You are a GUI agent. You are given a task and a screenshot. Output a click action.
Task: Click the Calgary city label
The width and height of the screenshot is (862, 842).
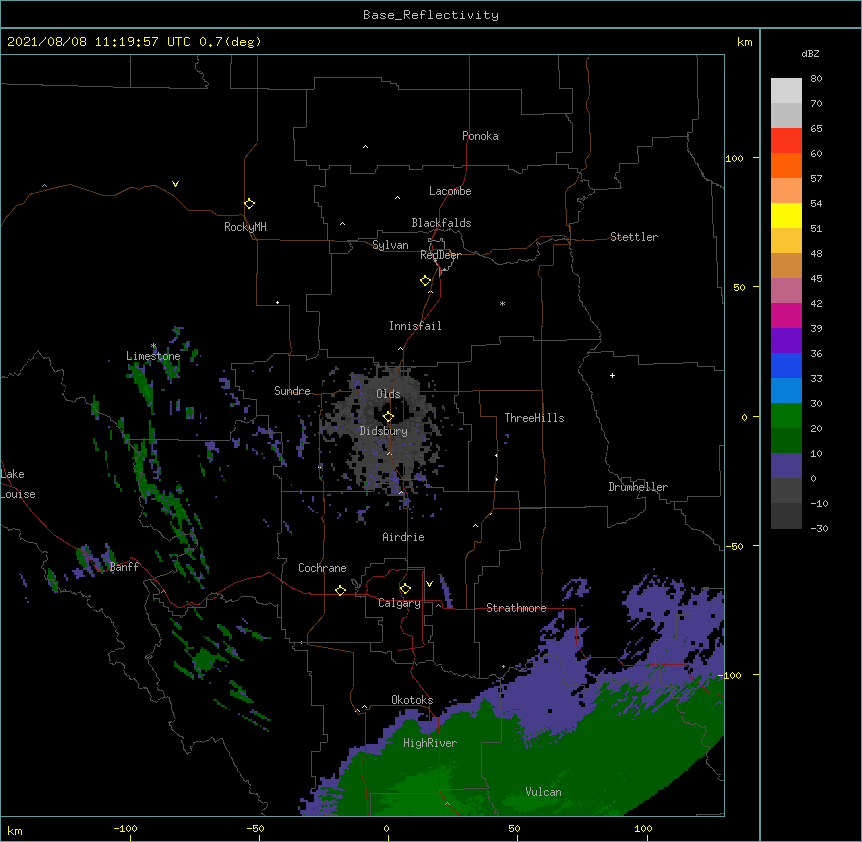pyautogui.click(x=399, y=603)
